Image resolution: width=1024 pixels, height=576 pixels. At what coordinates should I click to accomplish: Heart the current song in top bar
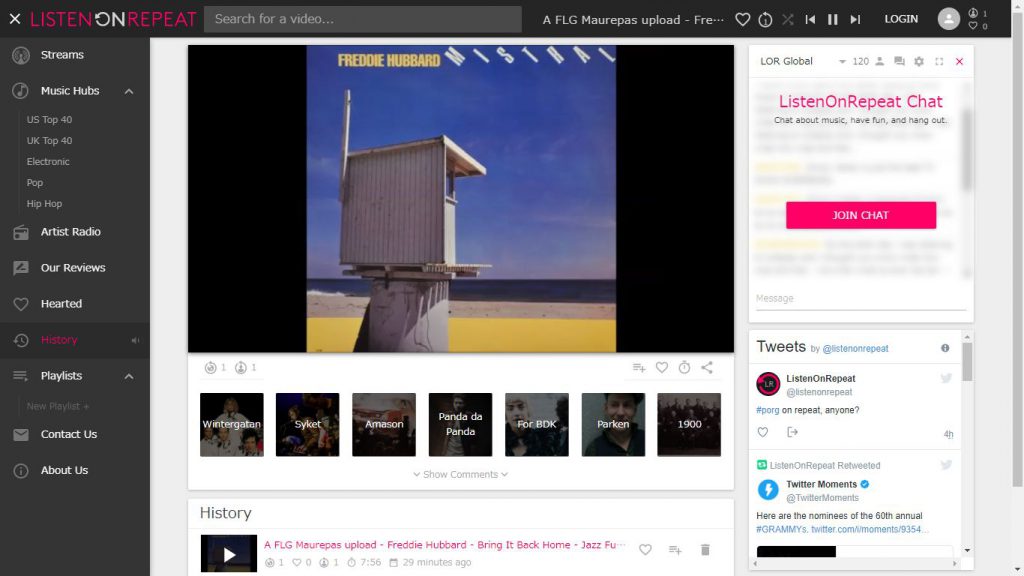(742, 19)
